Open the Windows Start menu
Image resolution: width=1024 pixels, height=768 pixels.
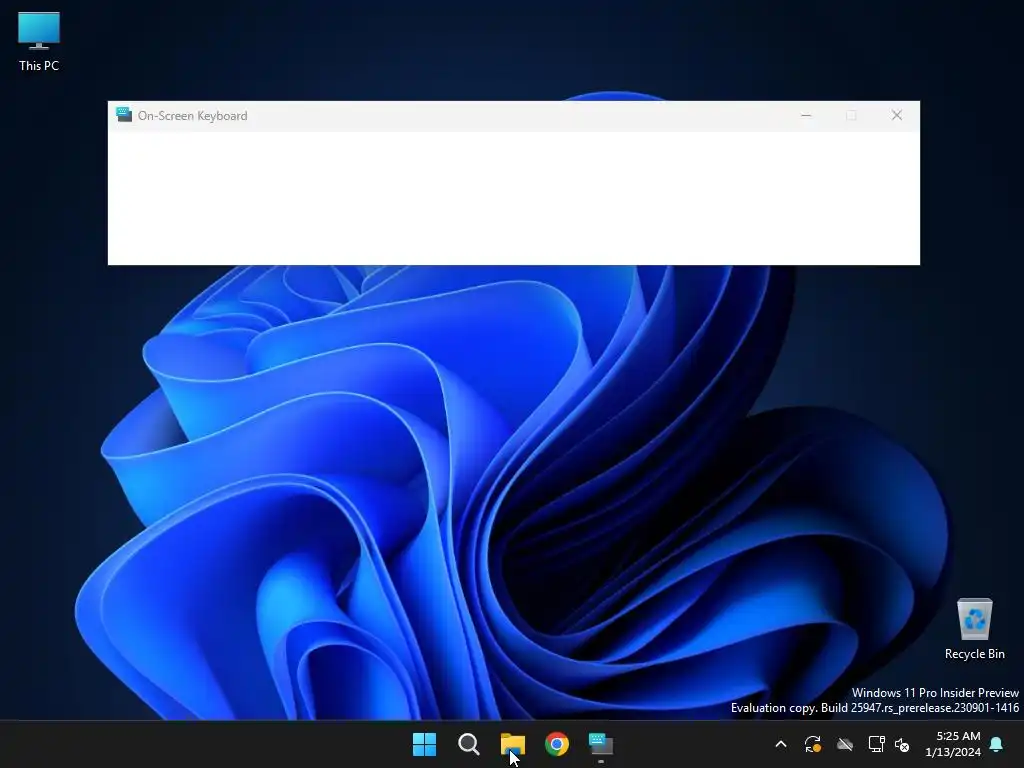point(424,744)
